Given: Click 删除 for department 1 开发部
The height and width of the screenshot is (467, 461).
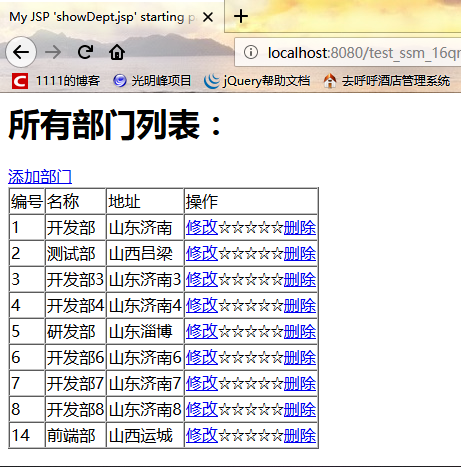Looking at the screenshot, I should pos(300,228).
